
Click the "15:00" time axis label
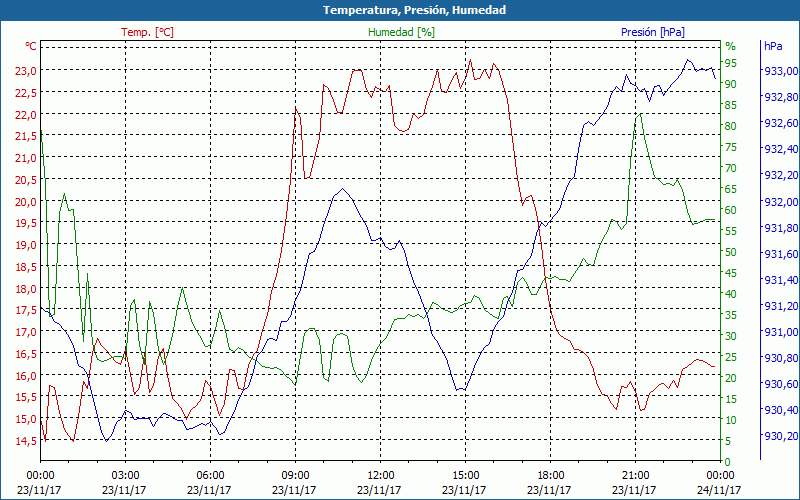pyautogui.click(x=465, y=476)
